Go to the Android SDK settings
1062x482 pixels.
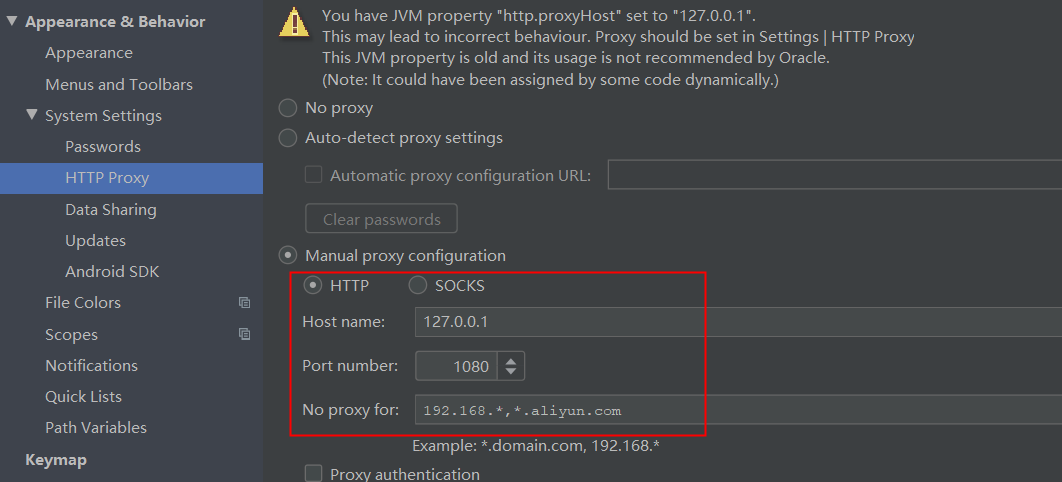pos(112,272)
